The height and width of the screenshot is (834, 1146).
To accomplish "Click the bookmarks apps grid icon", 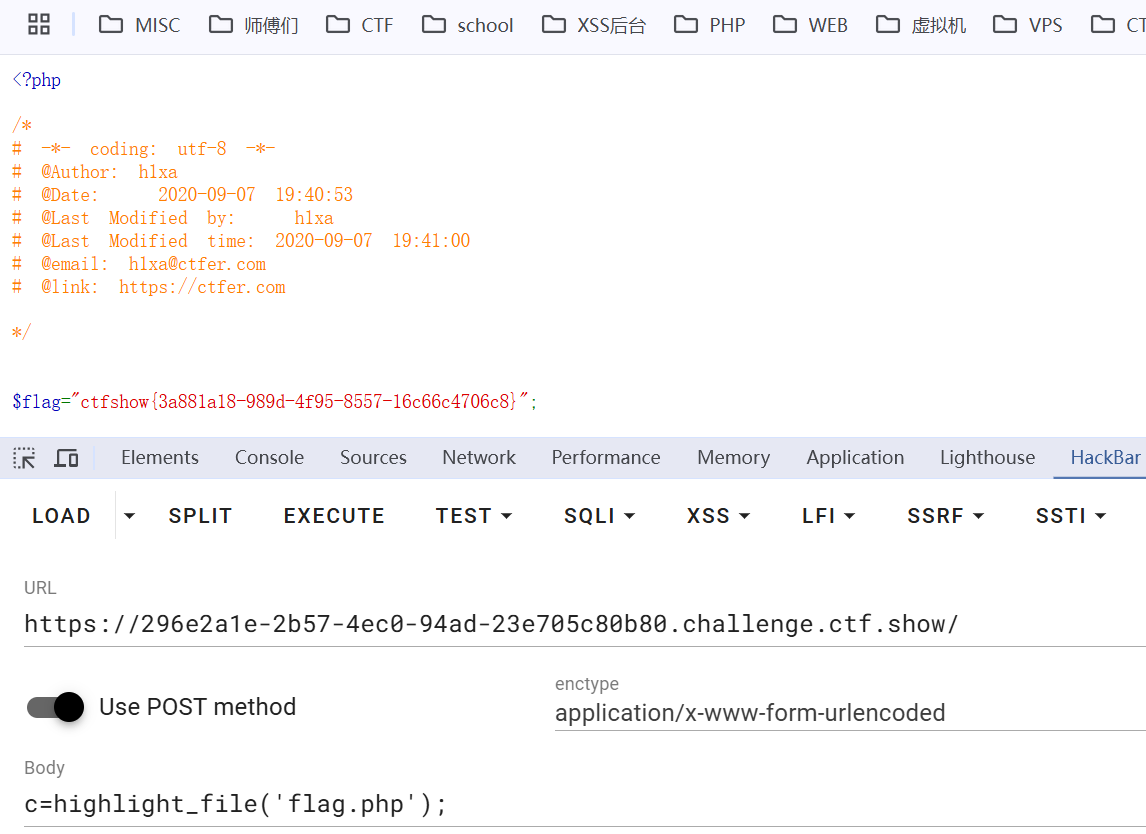I will coord(39,25).
